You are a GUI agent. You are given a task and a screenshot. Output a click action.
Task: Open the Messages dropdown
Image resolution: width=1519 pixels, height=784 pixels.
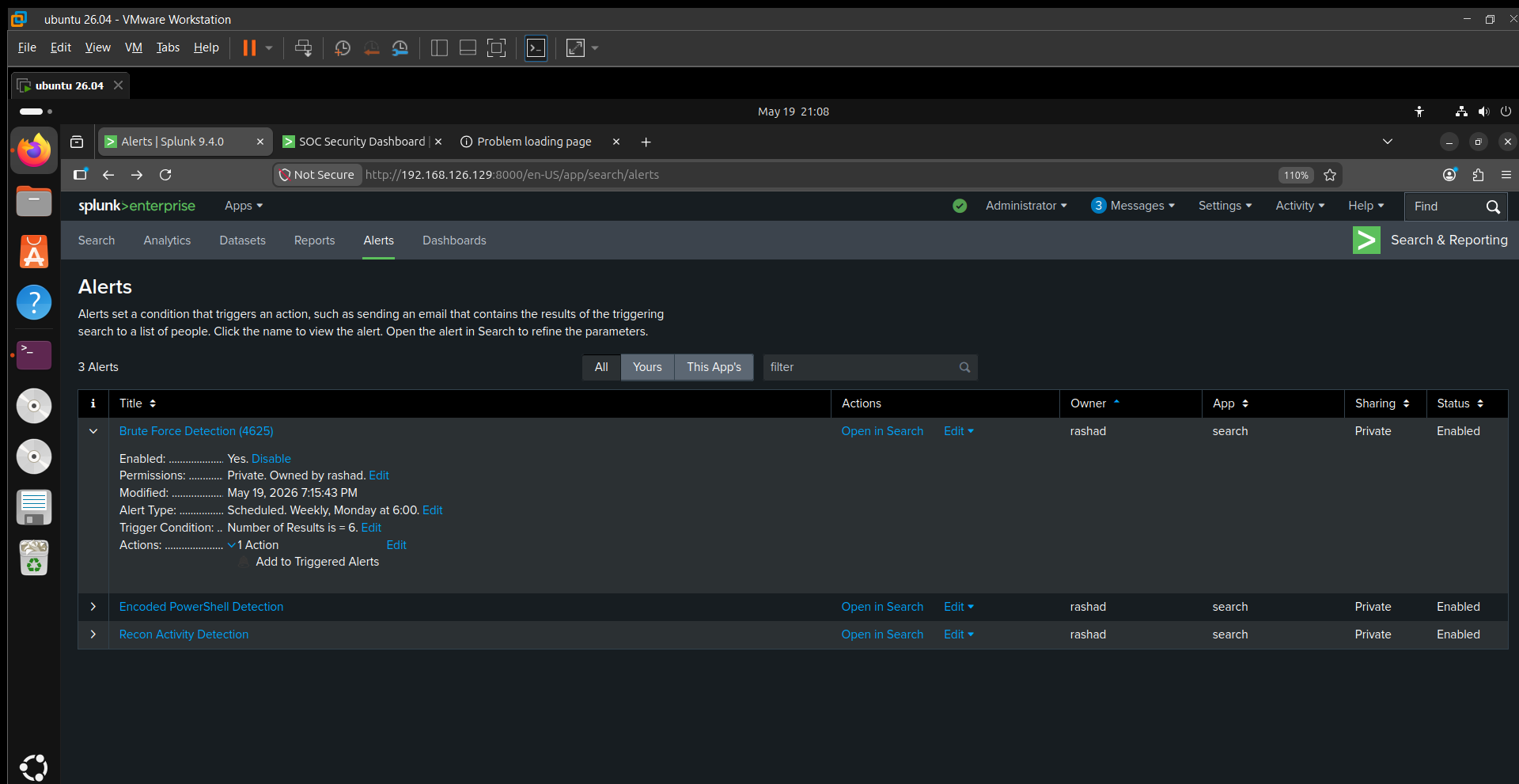coord(1133,206)
